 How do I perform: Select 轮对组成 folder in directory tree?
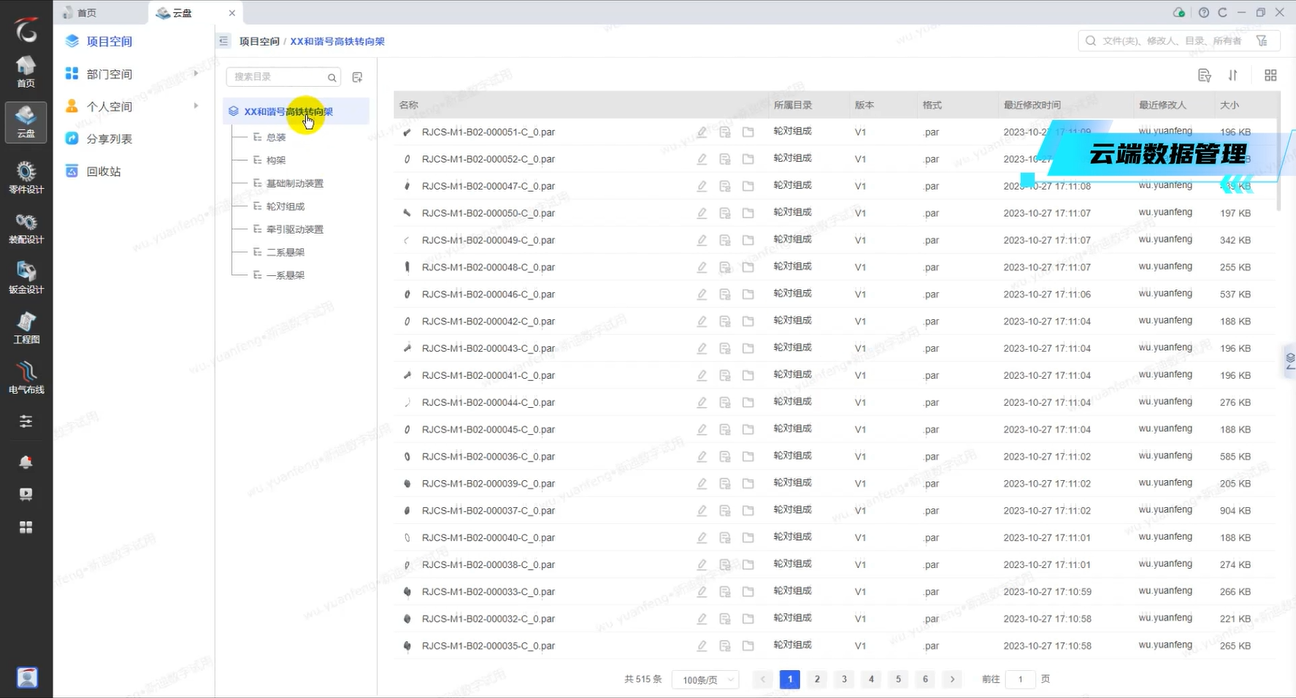tap(285, 206)
